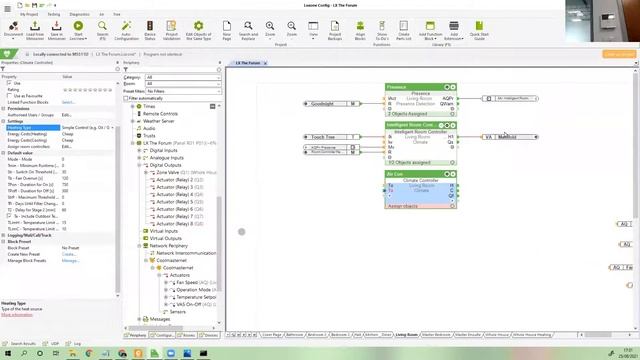
Task: Click the orange button in status bar
Action: click(619, 54)
